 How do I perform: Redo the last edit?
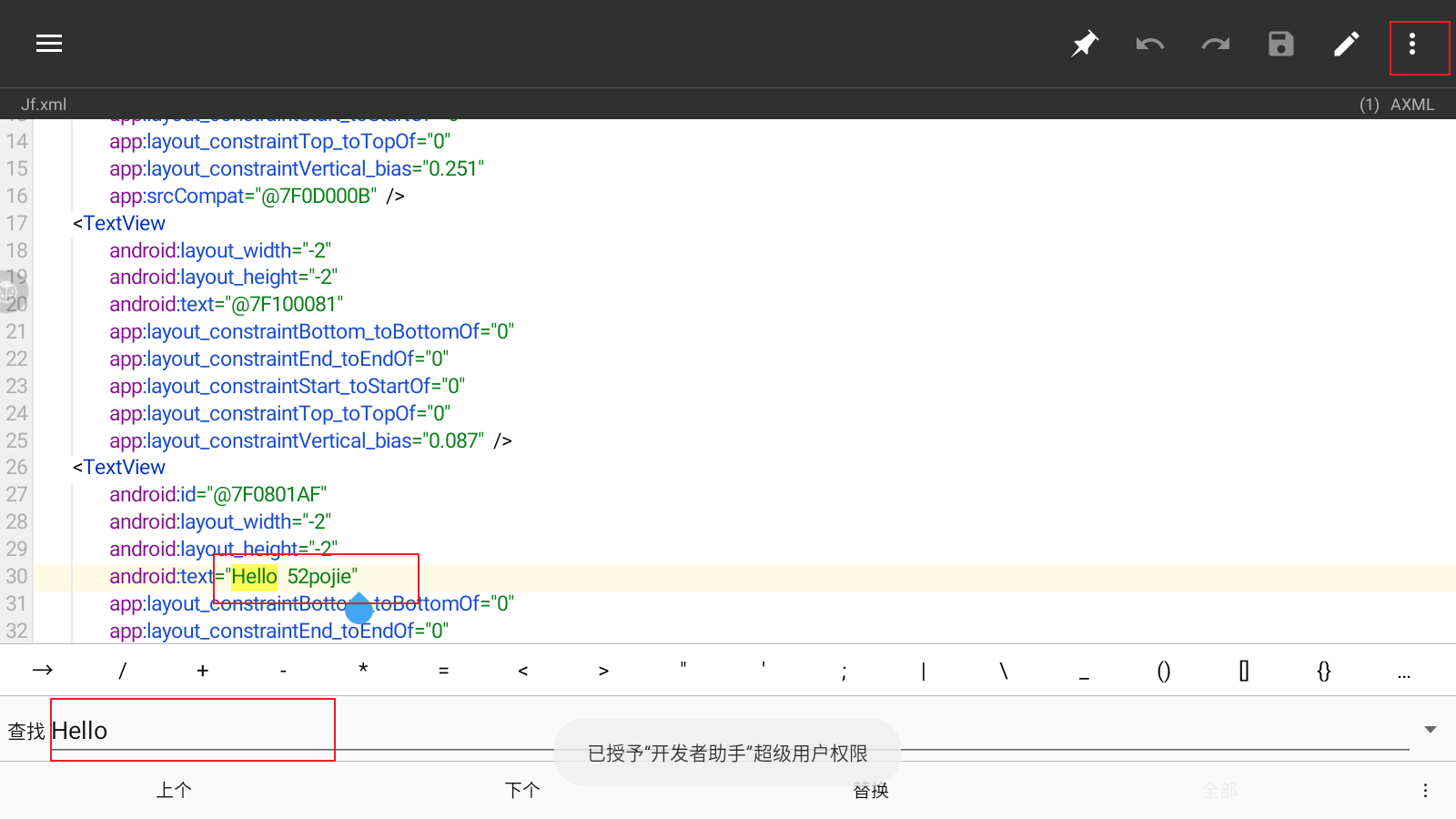point(1216,44)
